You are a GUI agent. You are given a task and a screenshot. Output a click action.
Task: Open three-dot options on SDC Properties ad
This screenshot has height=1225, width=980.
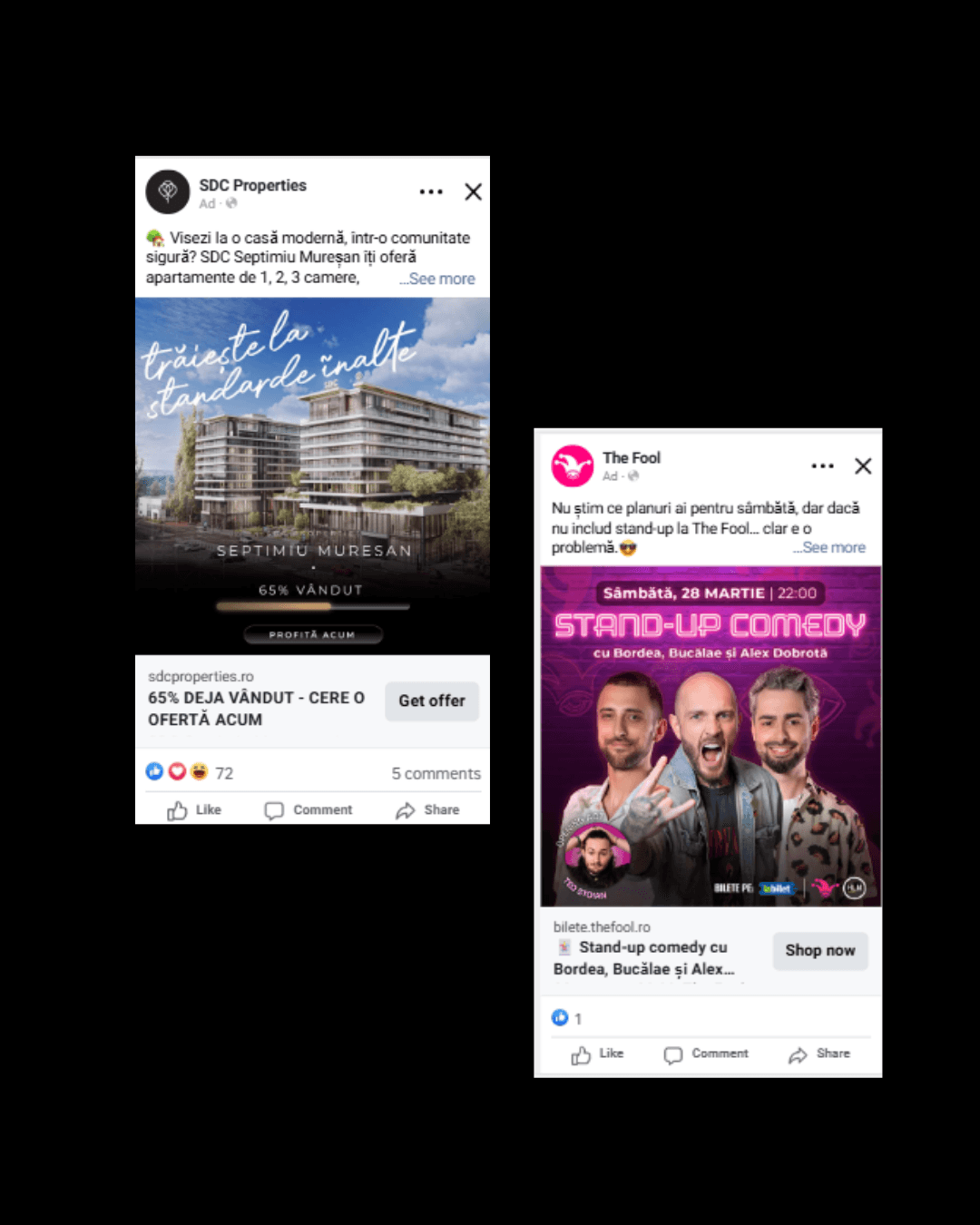431,191
